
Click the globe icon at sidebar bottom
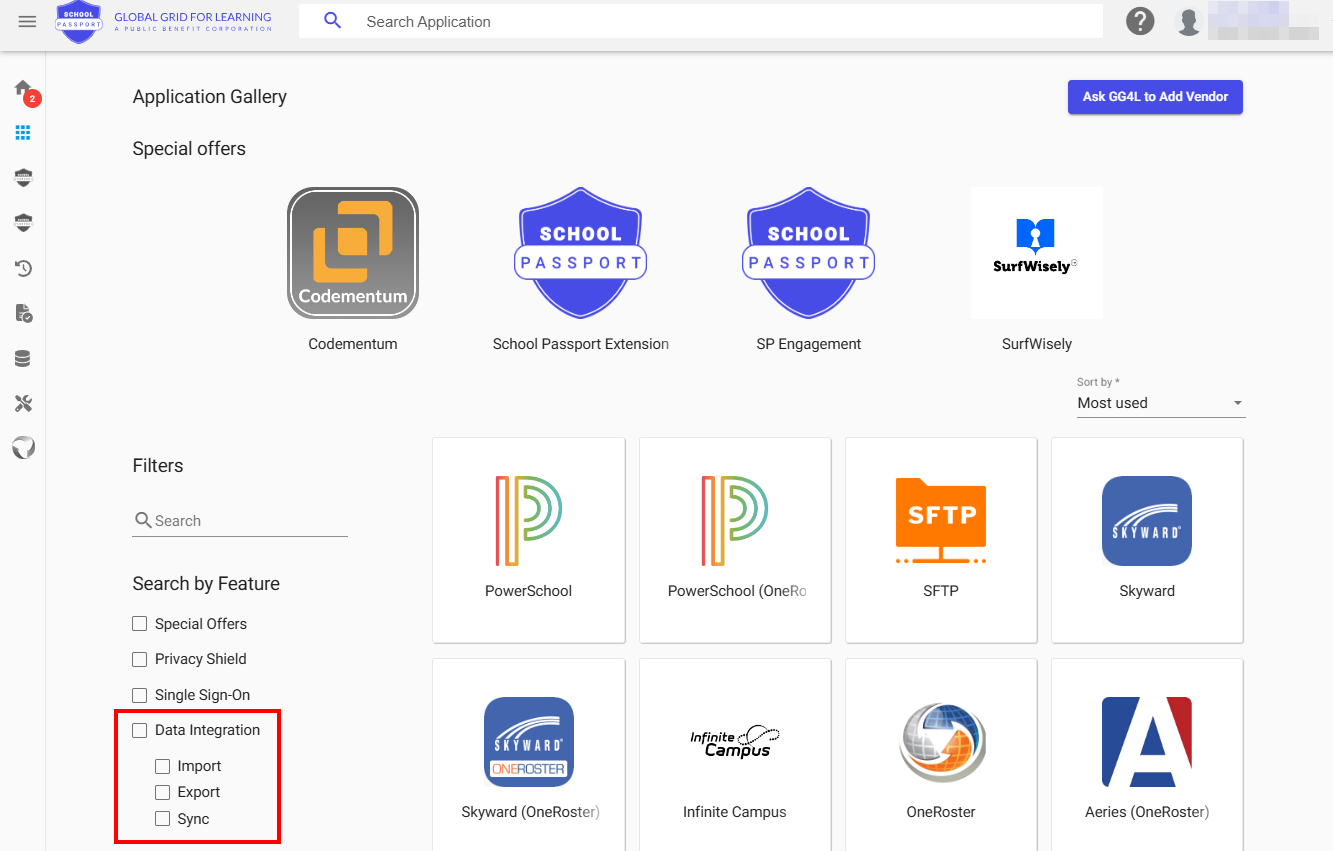[22, 447]
